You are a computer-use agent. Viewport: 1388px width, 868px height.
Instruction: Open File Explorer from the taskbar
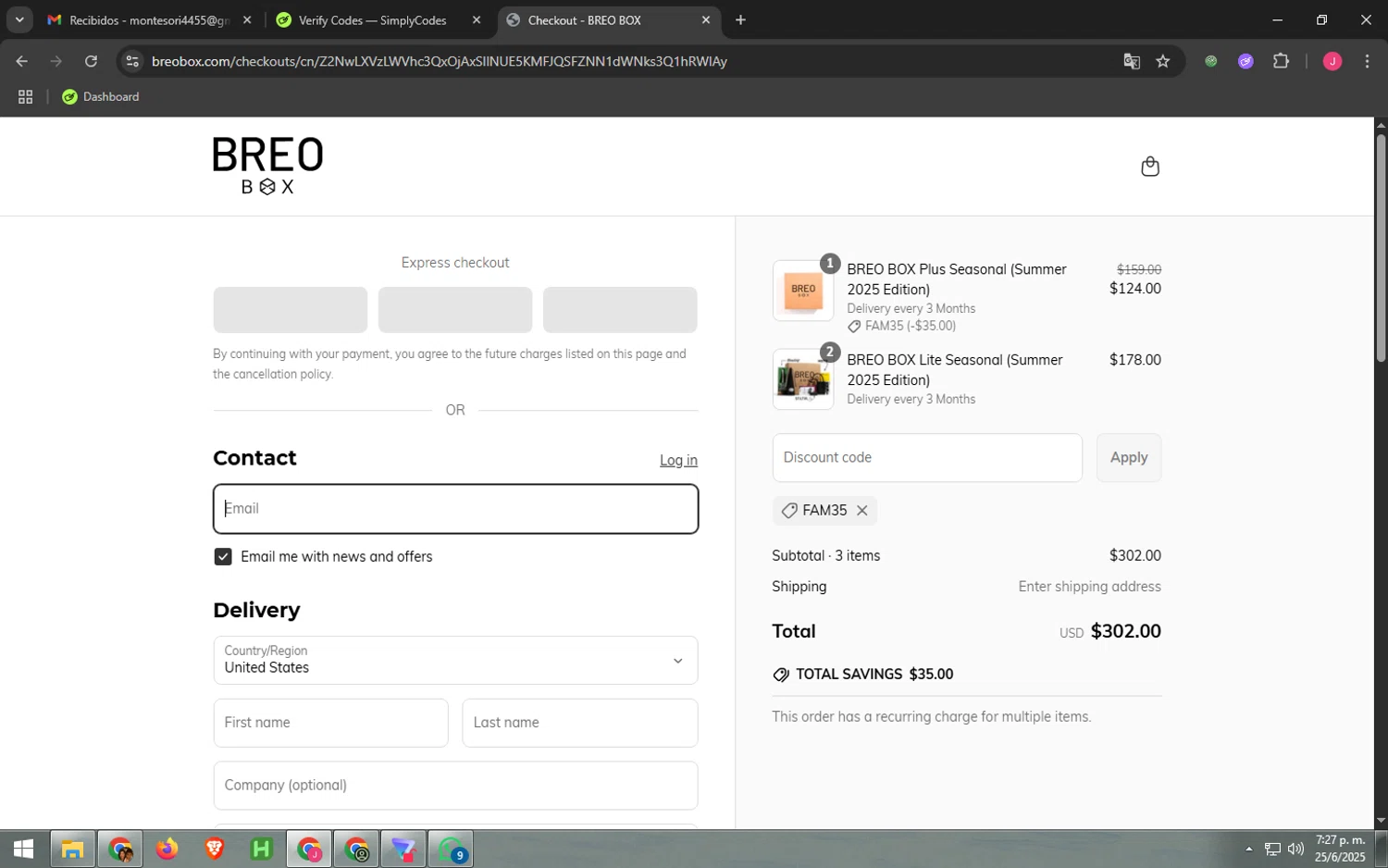coord(72,849)
